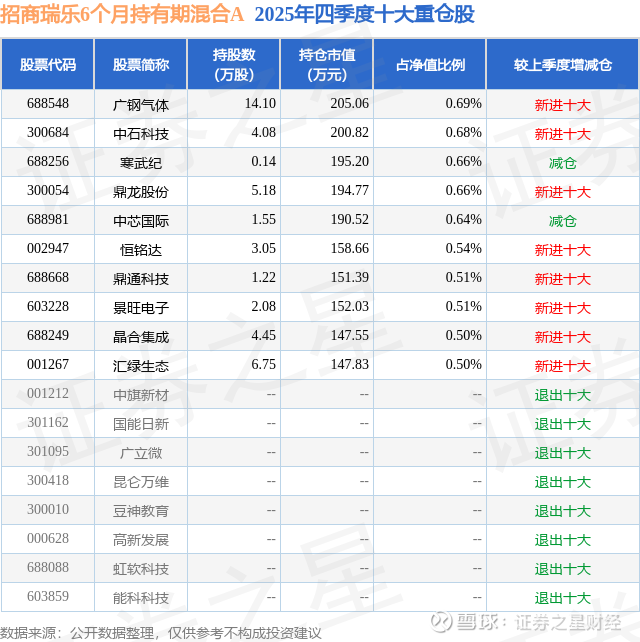Click the 数据来源 disclaimer text
Viewport: 640px width, 642px height.
161,633
